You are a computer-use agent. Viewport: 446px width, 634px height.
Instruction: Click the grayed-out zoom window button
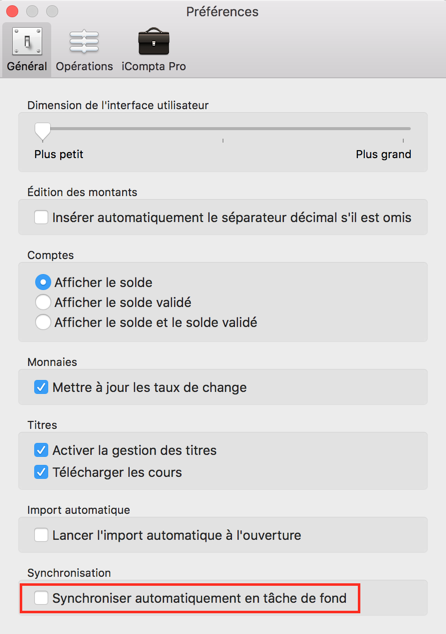point(52,11)
